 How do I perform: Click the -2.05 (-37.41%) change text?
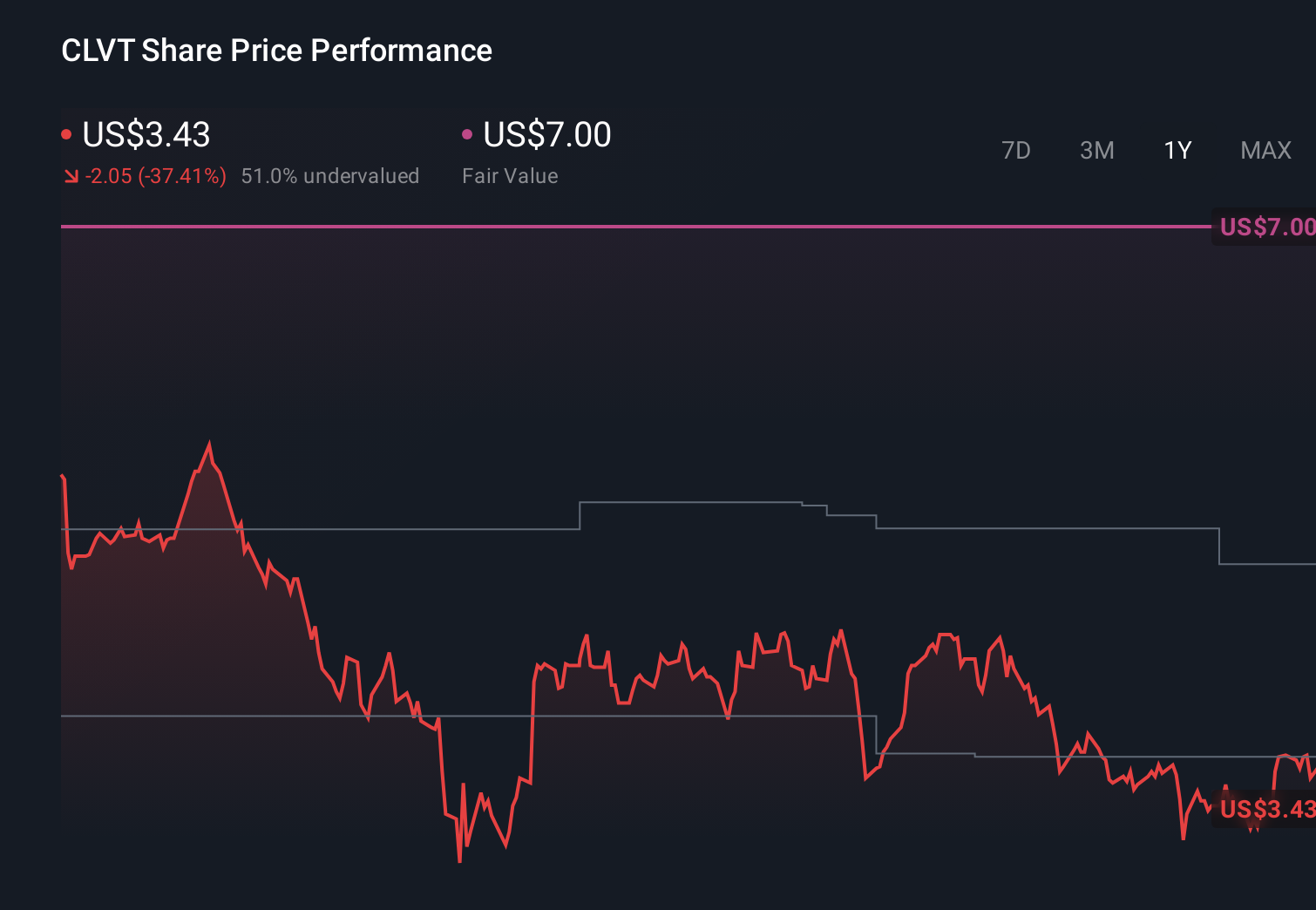click(155, 176)
